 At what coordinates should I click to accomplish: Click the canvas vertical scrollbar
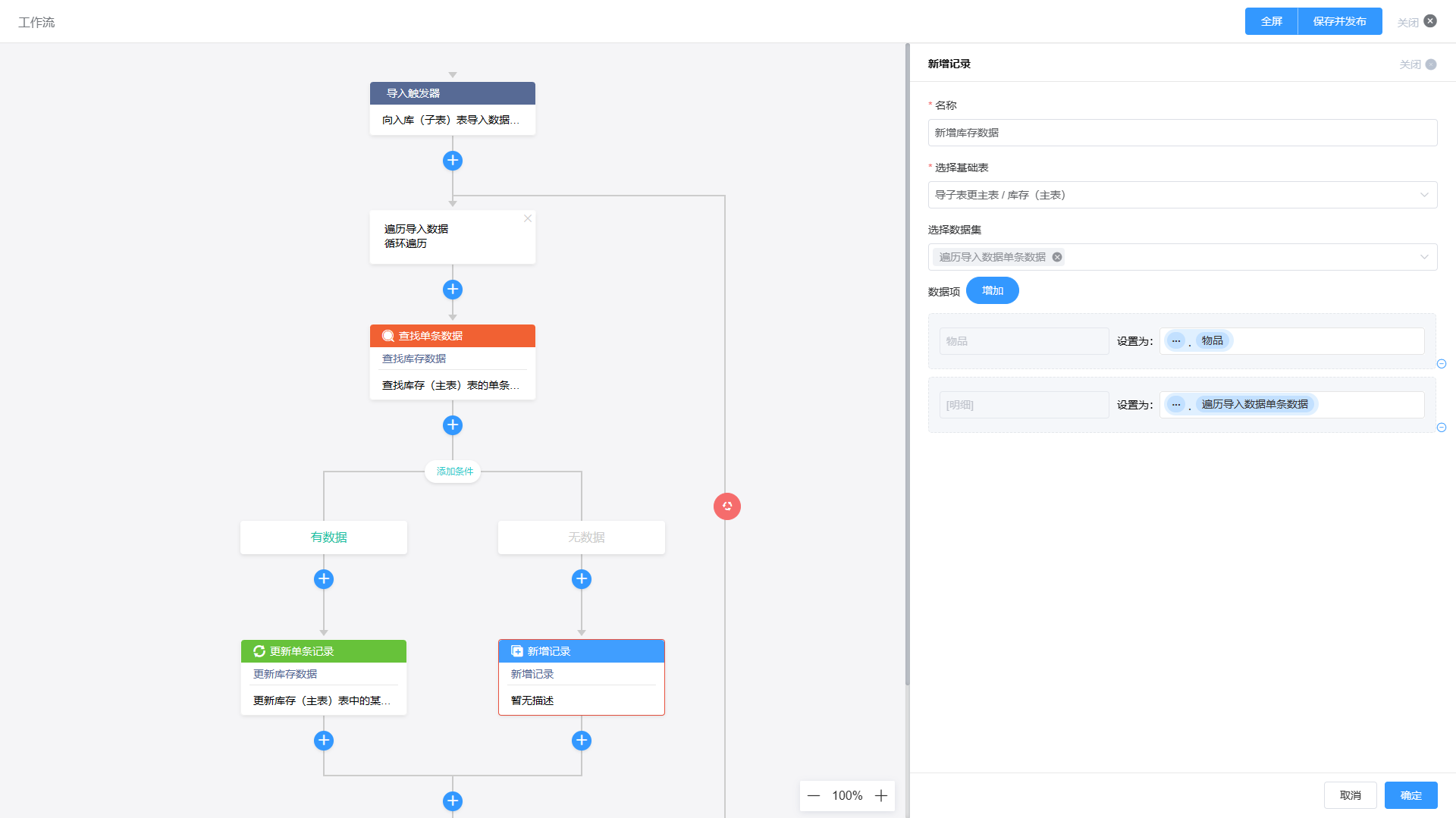907,364
